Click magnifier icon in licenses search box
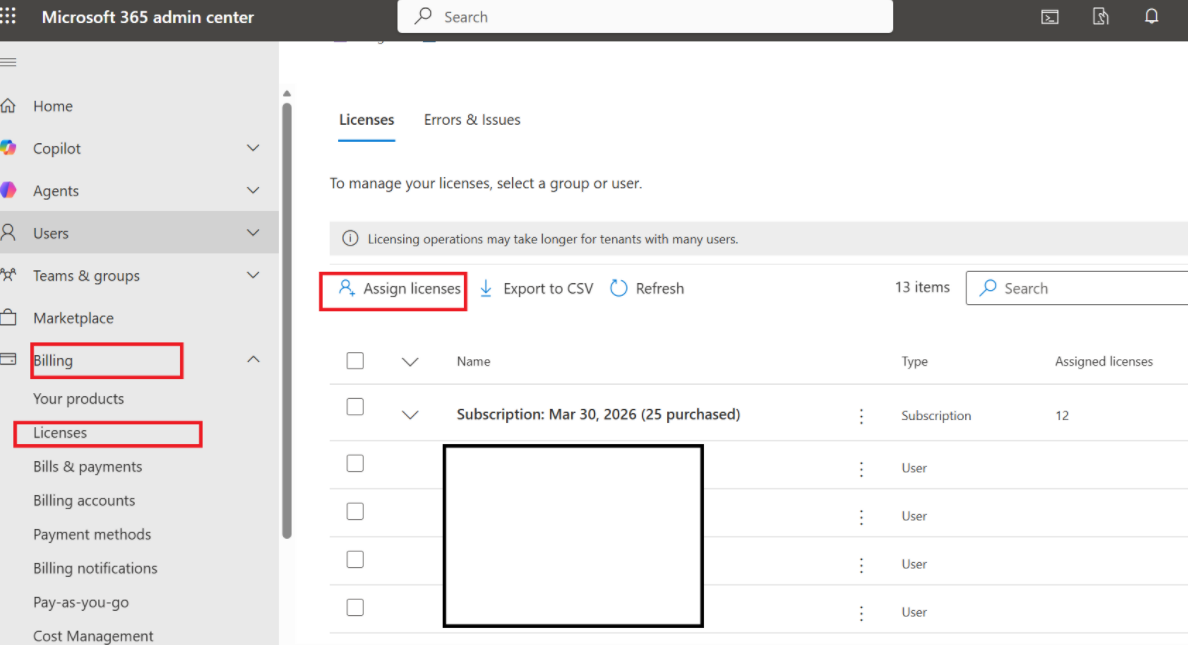Viewport: 1188px width, 645px height. click(x=988, y=288)
